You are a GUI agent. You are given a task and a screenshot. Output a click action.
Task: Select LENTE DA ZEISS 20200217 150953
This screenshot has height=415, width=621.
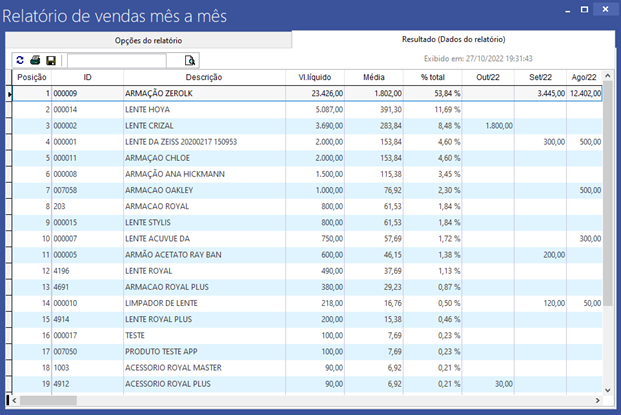(x=204, y=142)
